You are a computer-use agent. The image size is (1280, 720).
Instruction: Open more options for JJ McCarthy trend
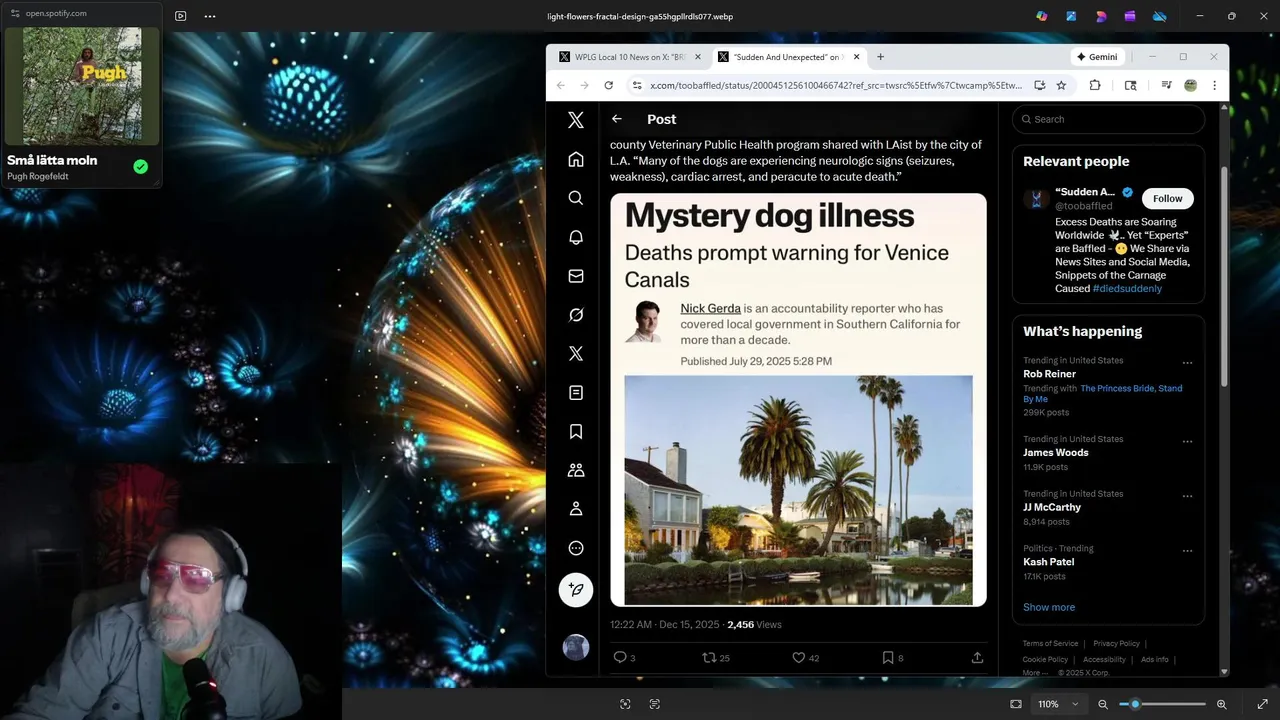pos(1187,496)
